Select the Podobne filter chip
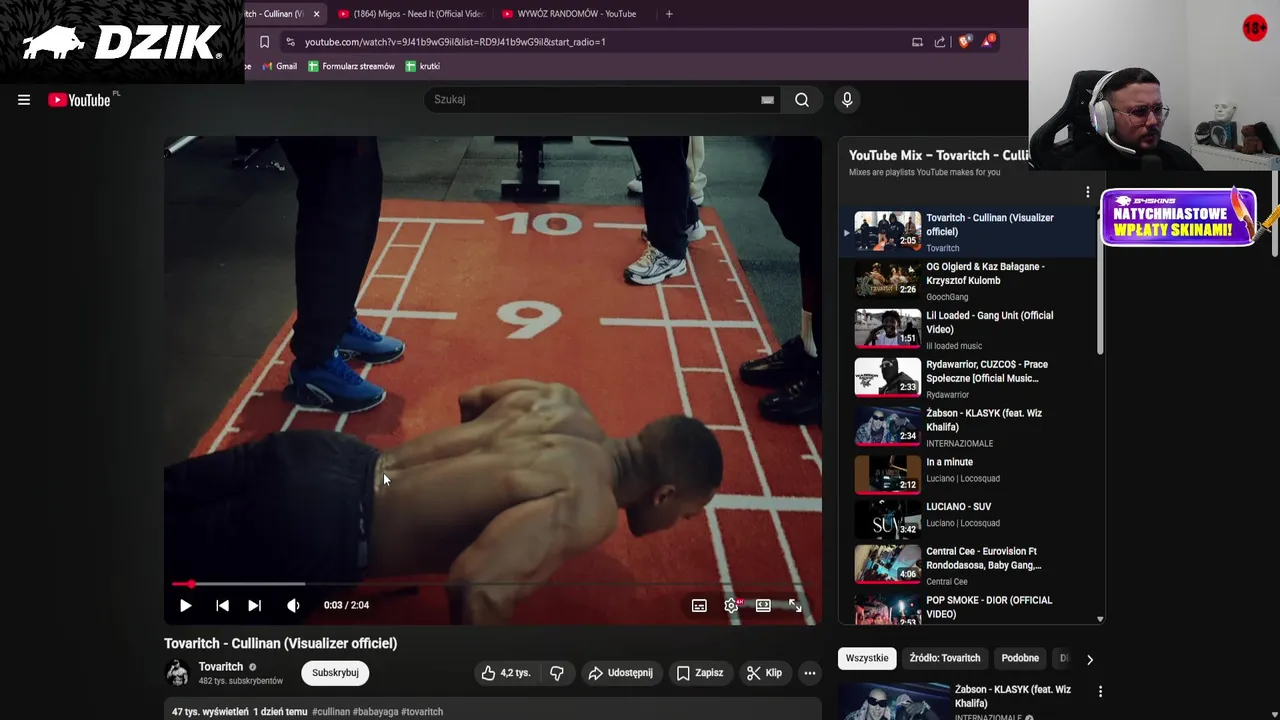 point(1020,658)
